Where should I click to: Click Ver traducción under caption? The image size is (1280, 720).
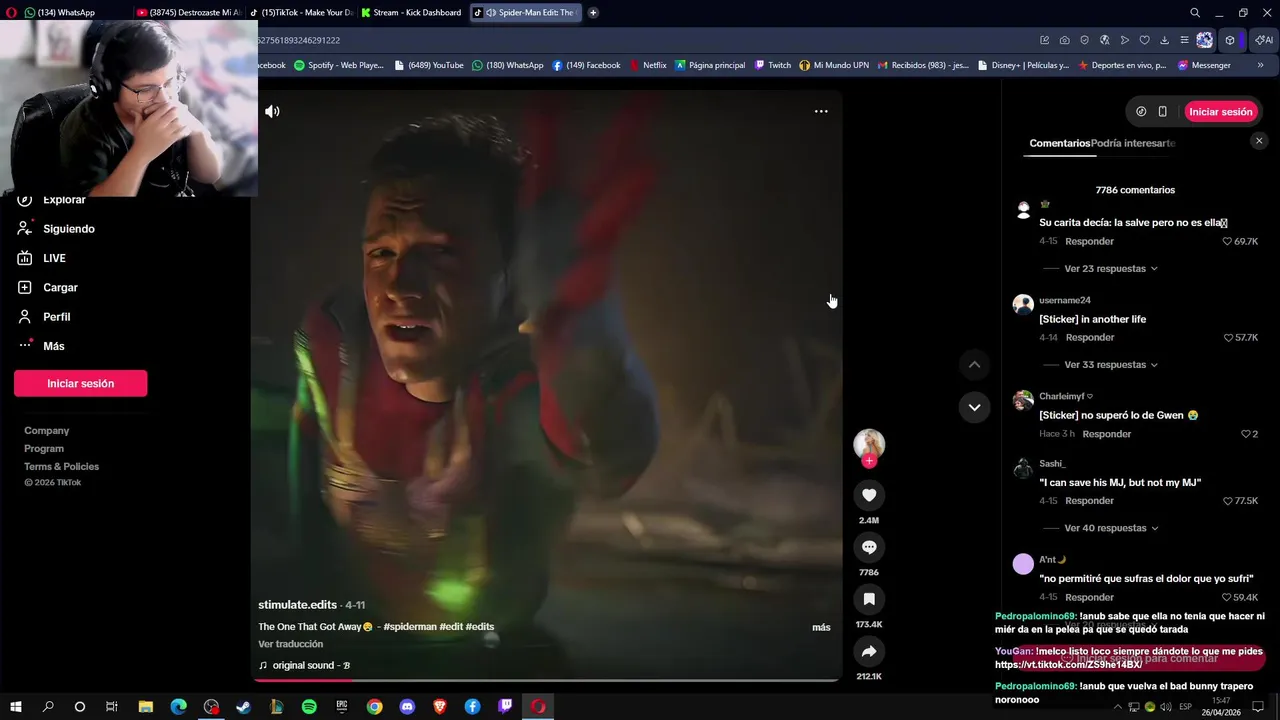[290, 644]
